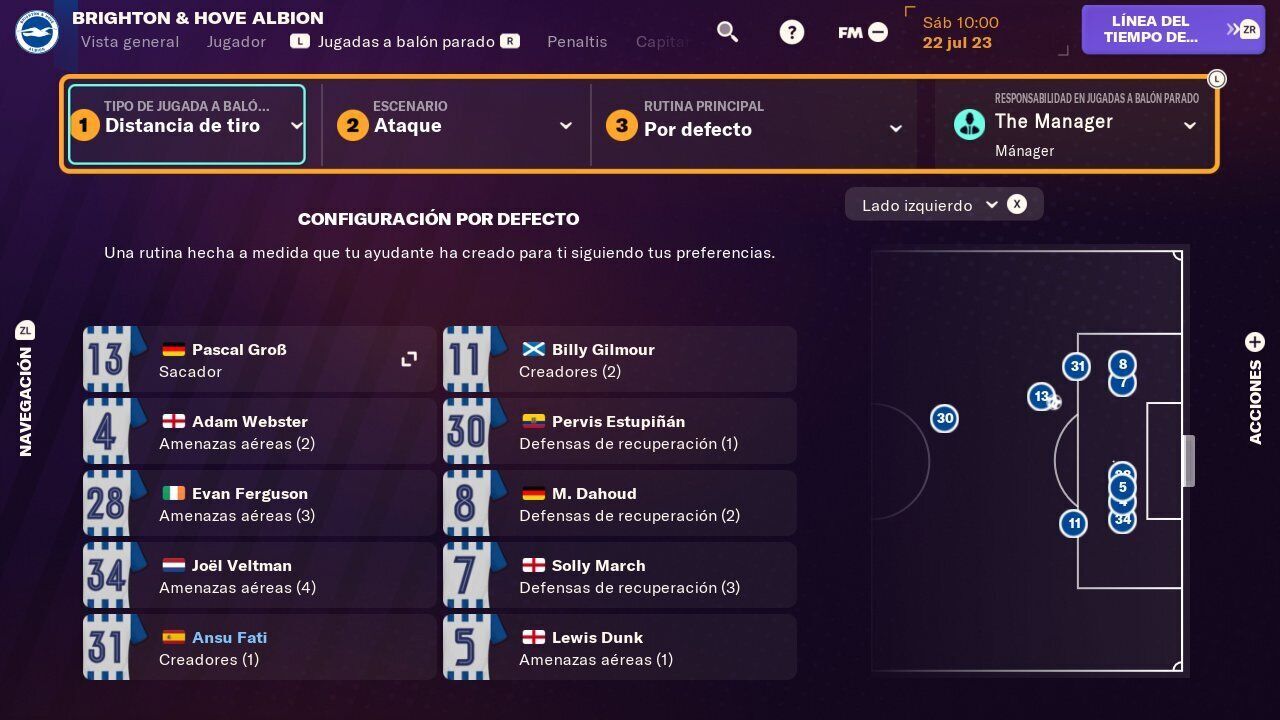Open the search magnifying glass
This screenshot has height=720, width=1280.
[727, 31]
